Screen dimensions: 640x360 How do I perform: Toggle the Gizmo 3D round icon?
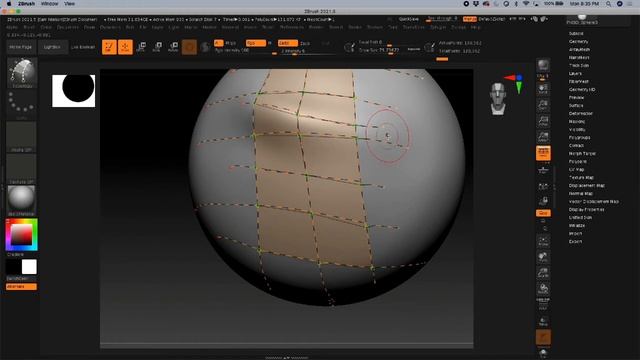(x=189, y=47)
